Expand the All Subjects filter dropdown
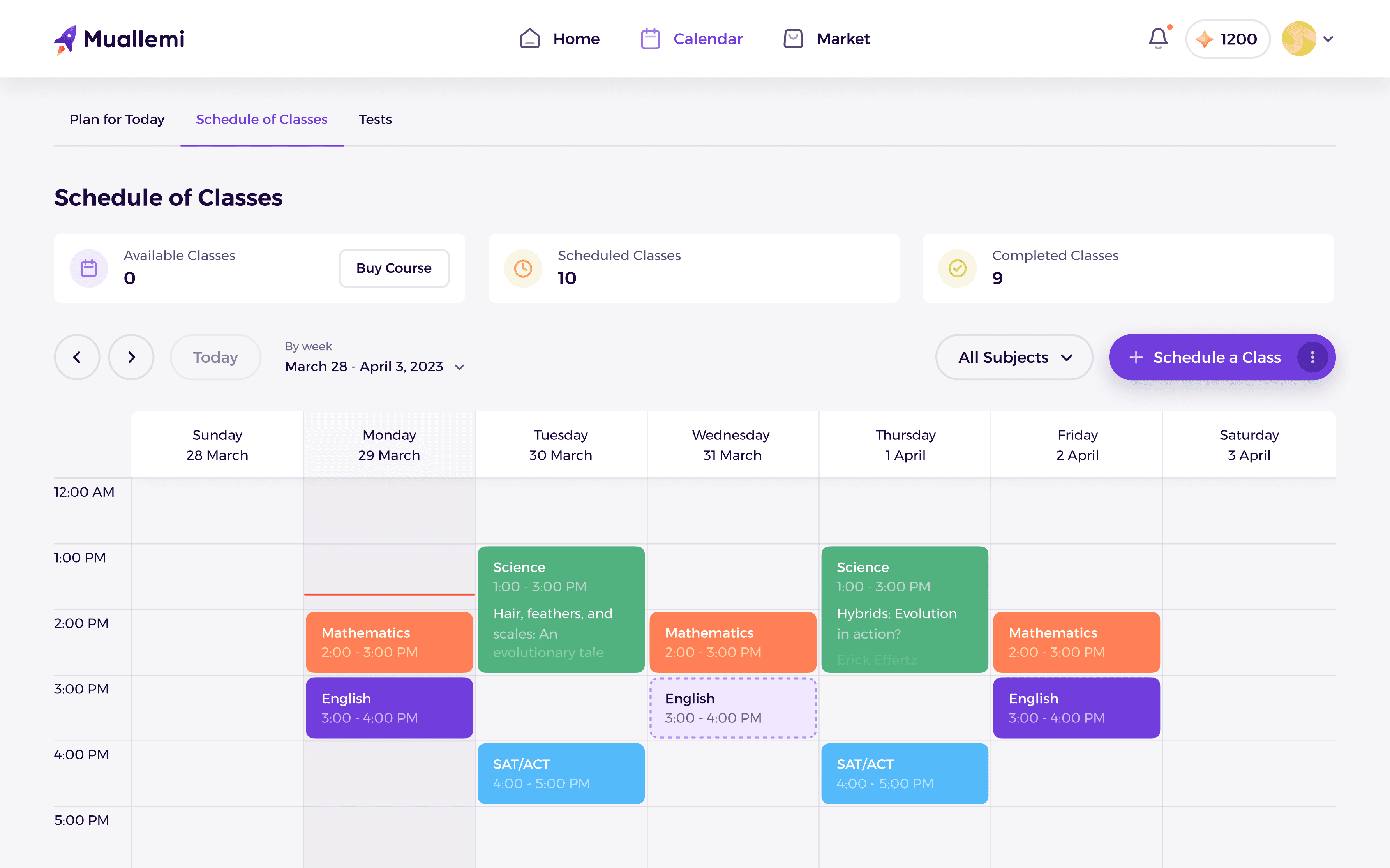The image size is (1390, 868). point(1014,357)
